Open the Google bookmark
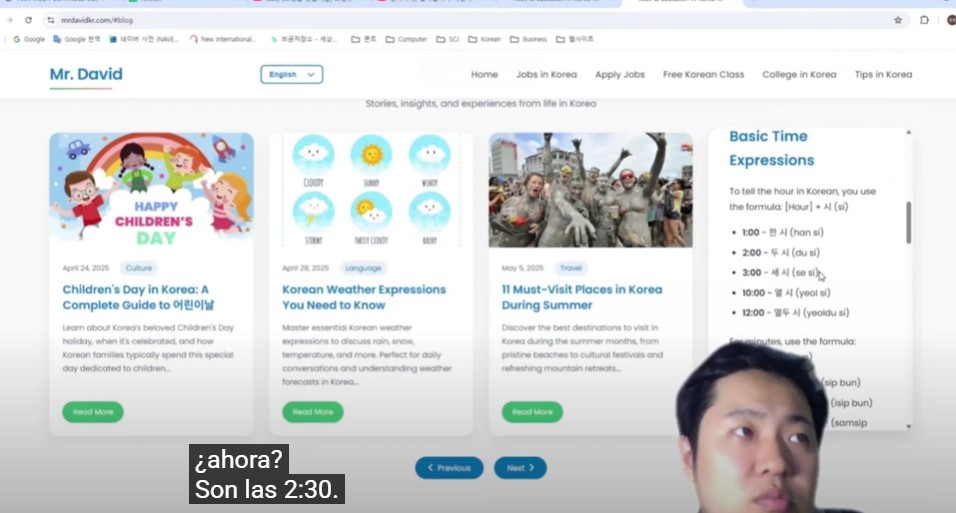This screenshot has width=956, height=513. click(29, 39)
